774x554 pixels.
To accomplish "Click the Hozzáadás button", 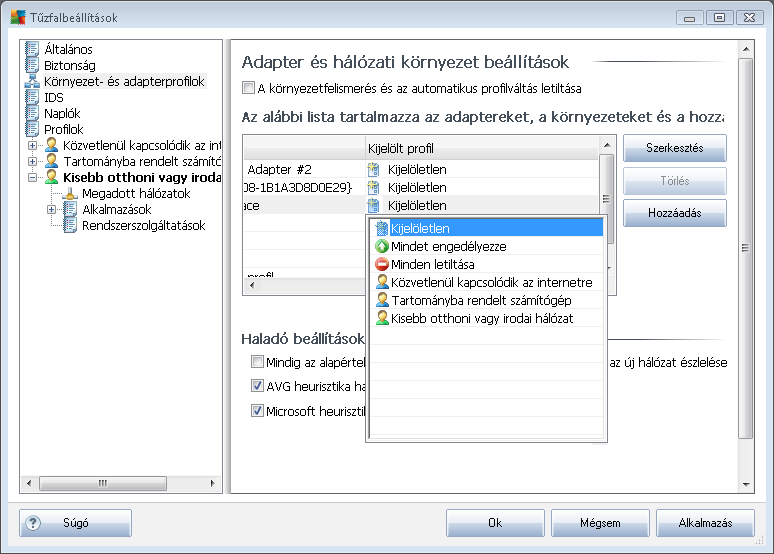I will 674,213.
